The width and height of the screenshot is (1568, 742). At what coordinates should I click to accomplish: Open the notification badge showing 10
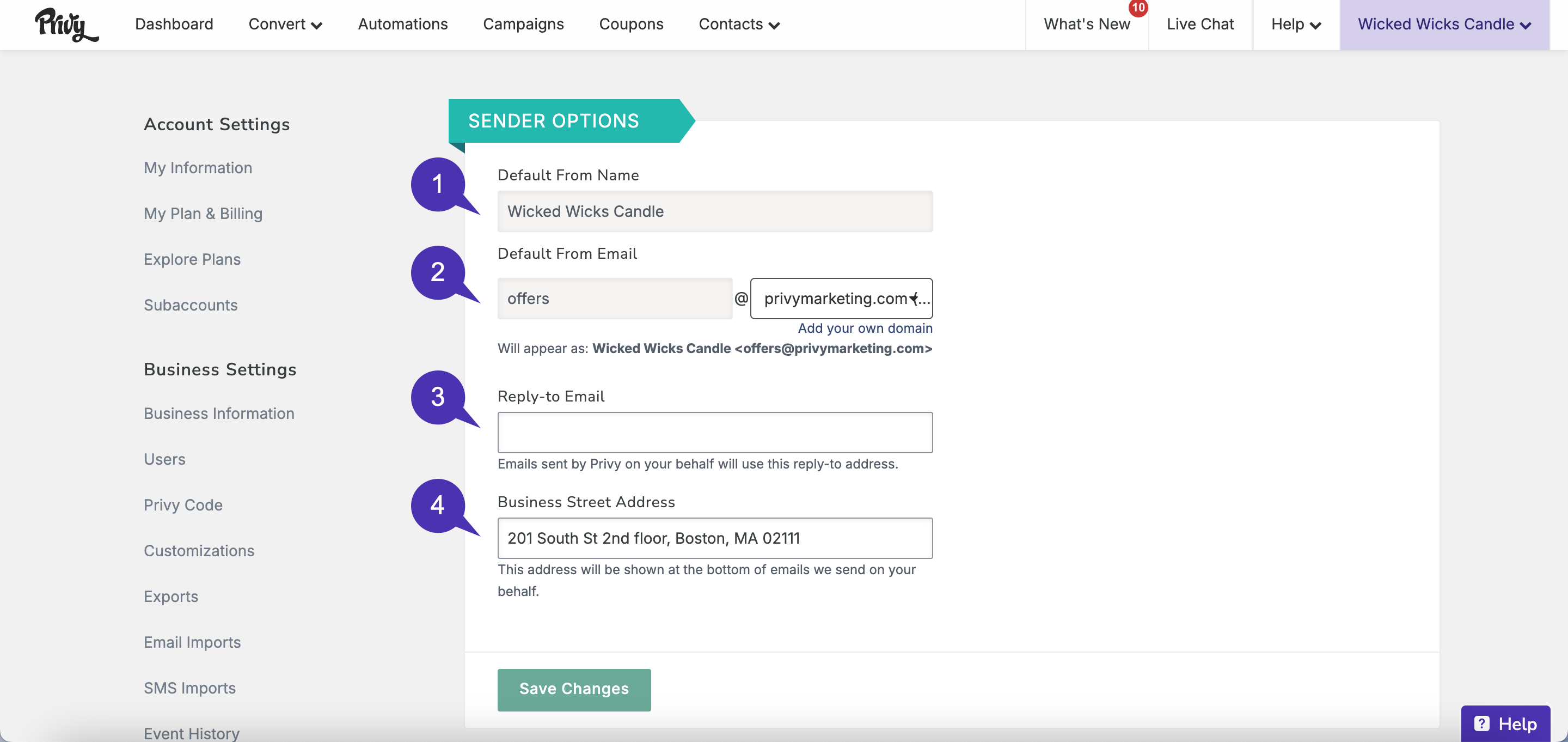point(1138,8)
